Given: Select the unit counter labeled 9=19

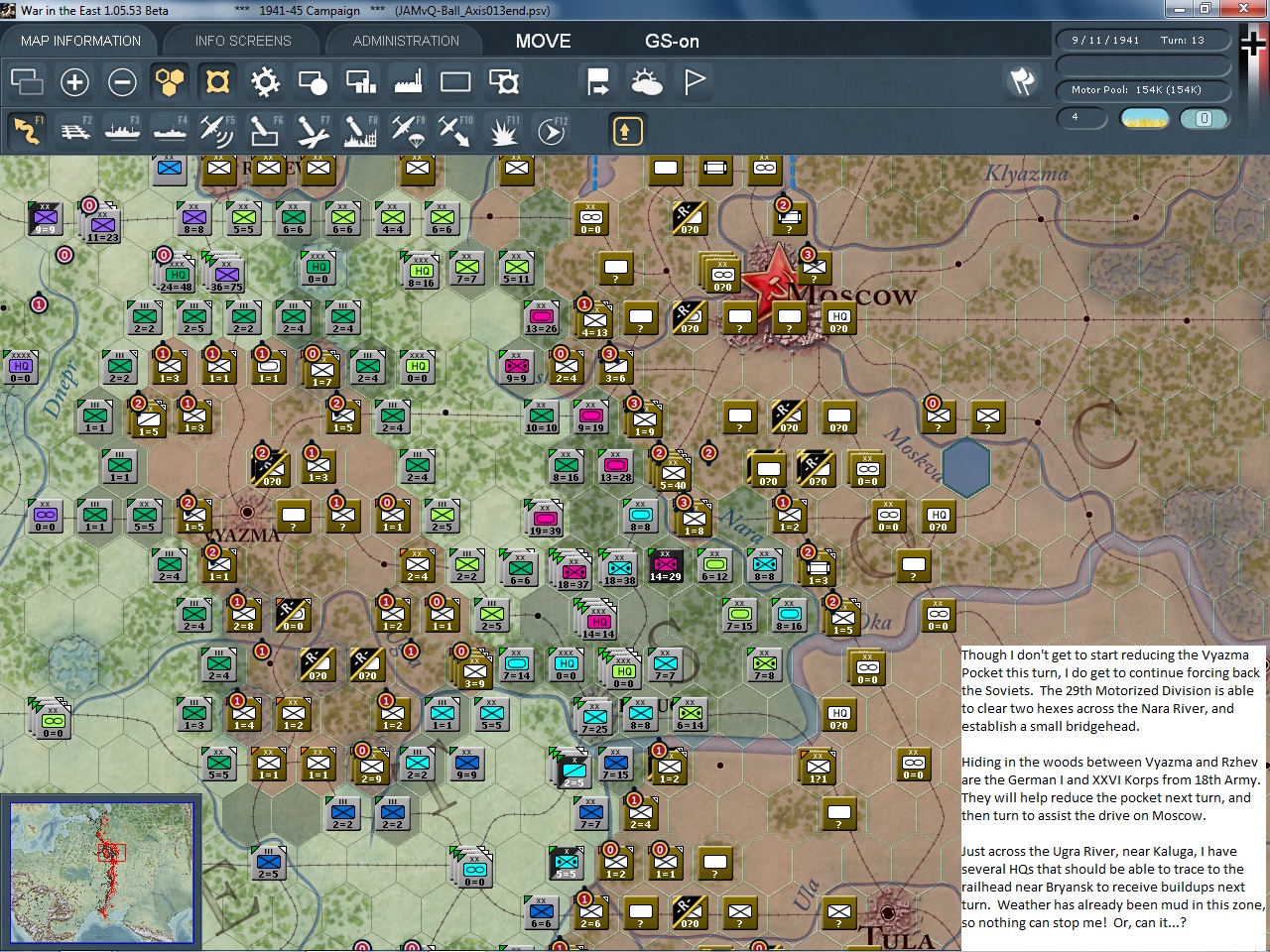Looking at the screenshot, I should (590, 416).
